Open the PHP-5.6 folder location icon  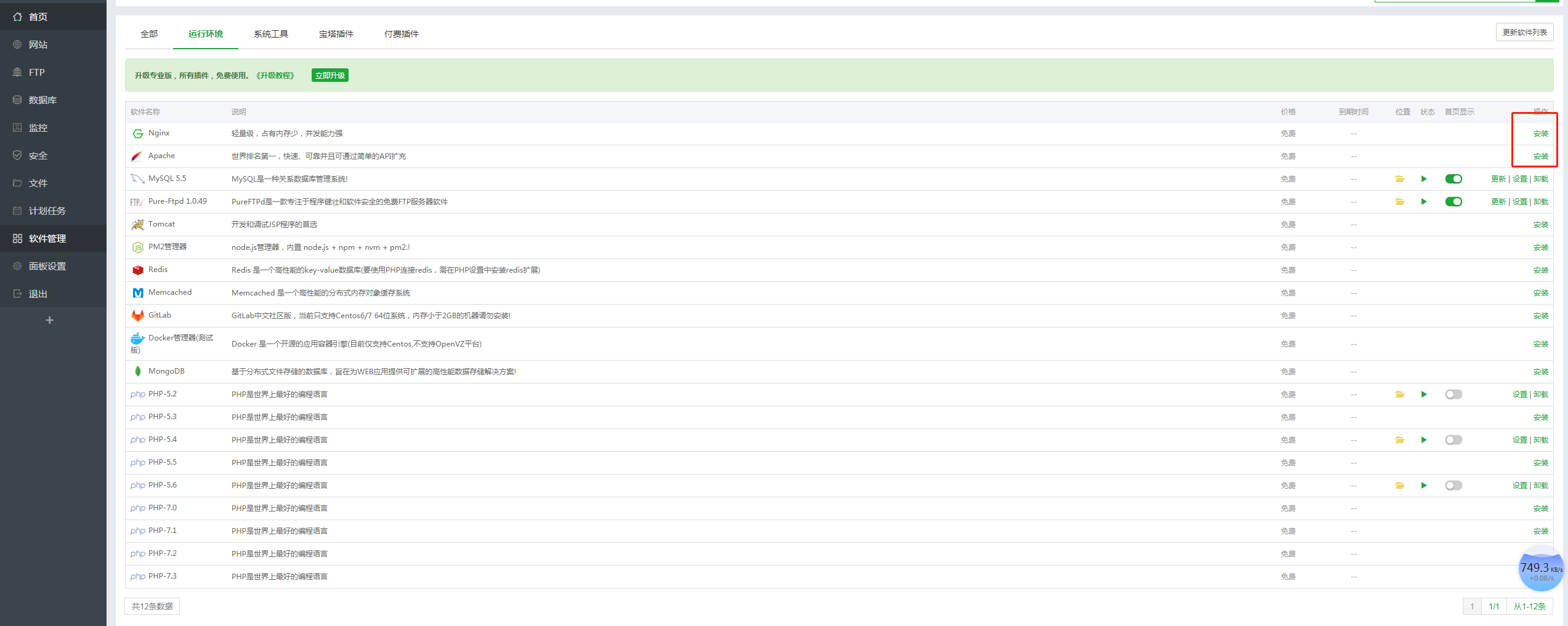(x=1399, y=486)
